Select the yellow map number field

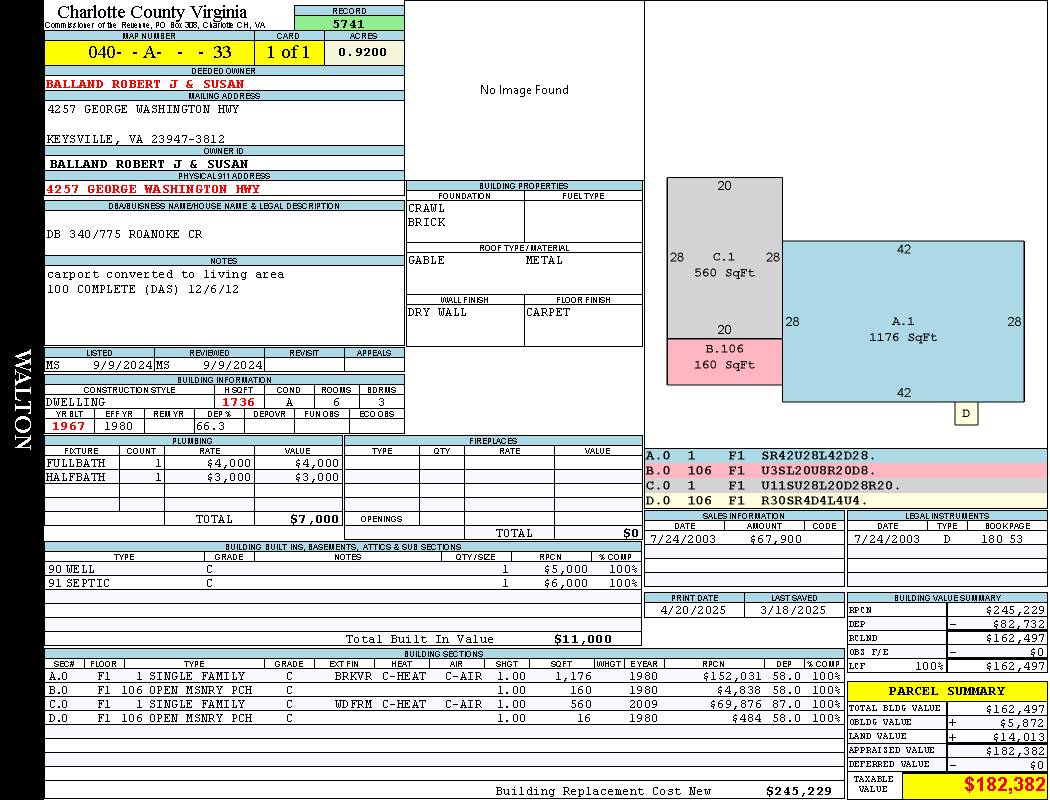[149, 53]
